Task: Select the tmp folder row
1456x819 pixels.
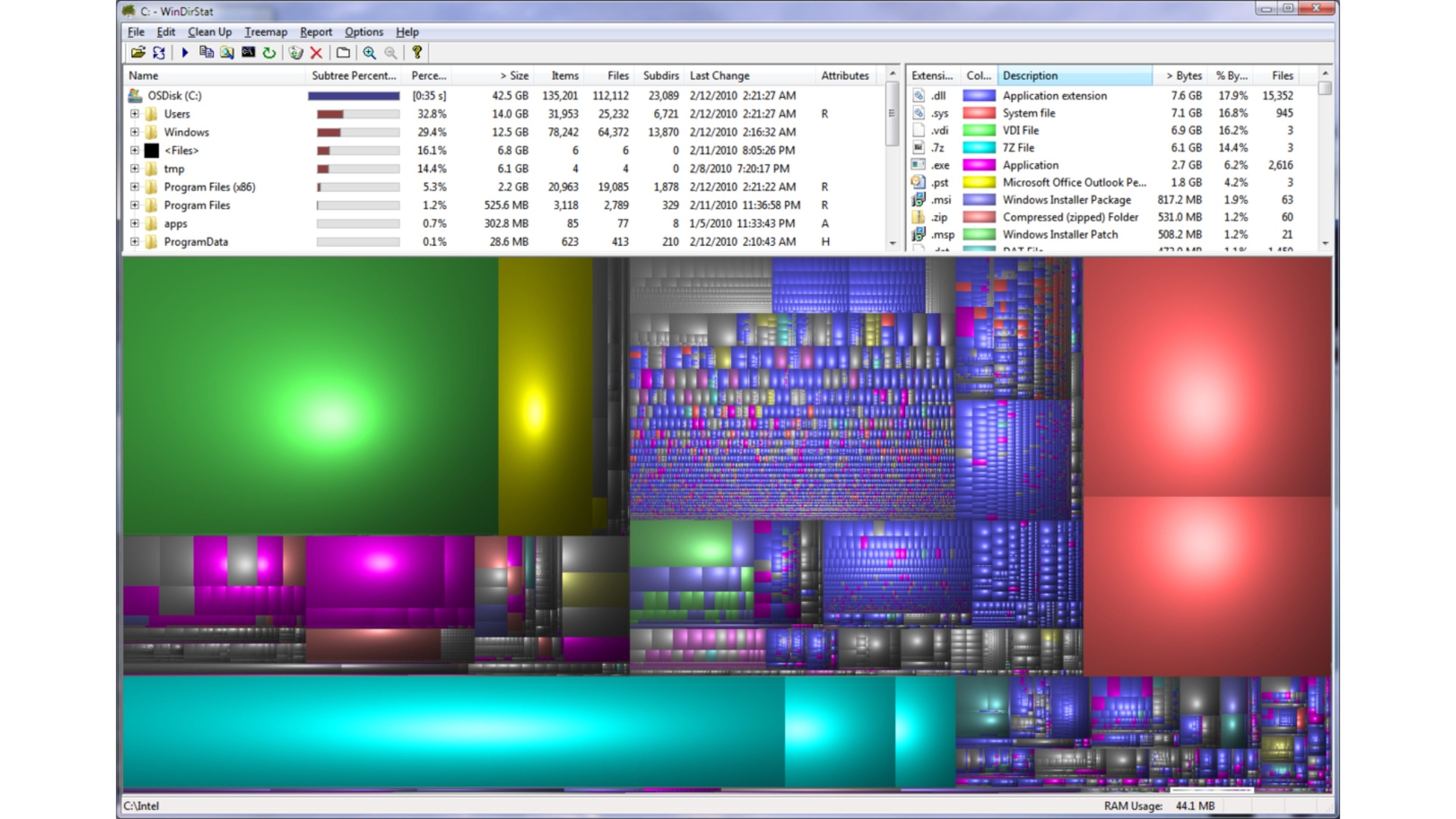Action: coord(174,168)
